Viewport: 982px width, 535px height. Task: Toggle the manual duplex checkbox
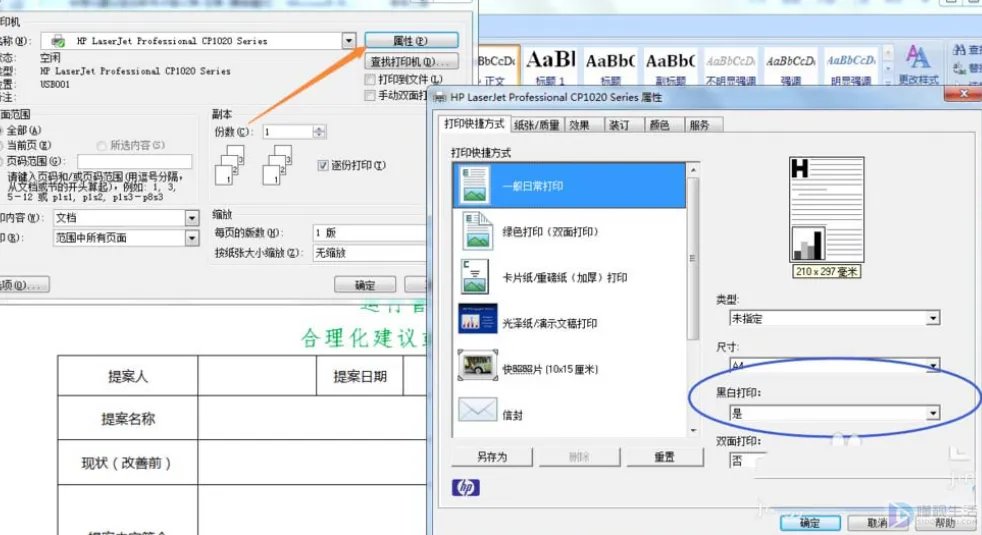click(x=370, y=95)
